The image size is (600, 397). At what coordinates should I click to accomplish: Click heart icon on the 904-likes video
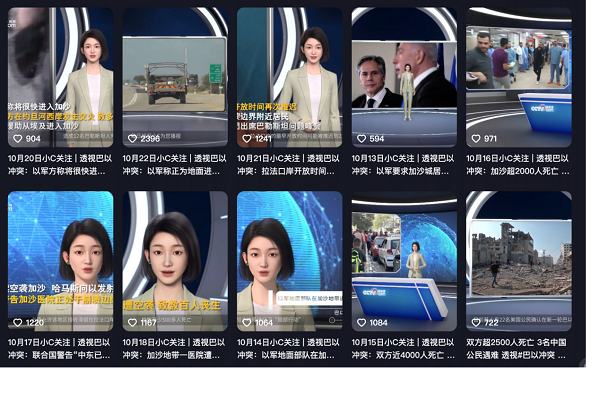point(18,139)
